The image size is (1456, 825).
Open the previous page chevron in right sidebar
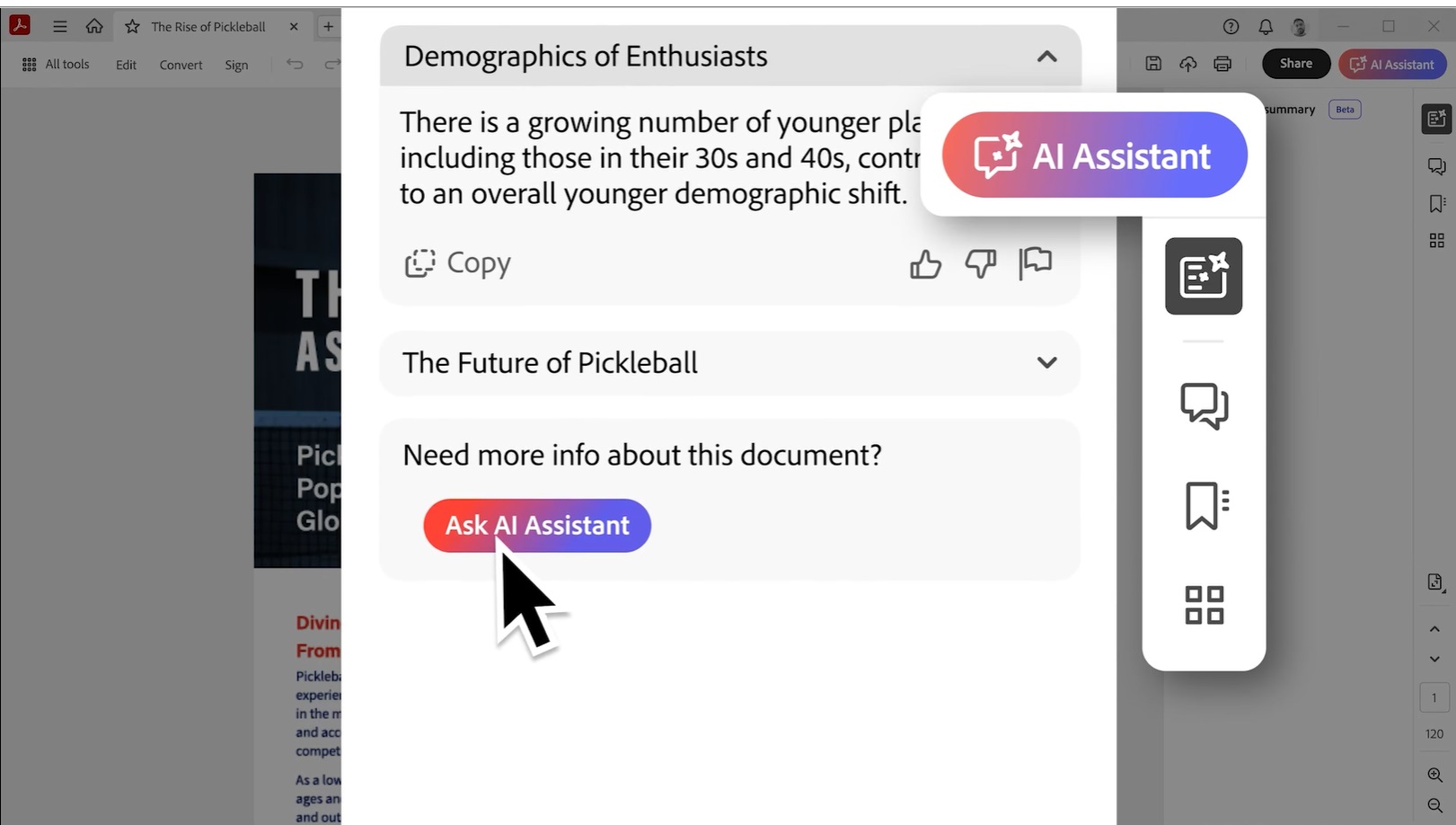[1434, 628]
